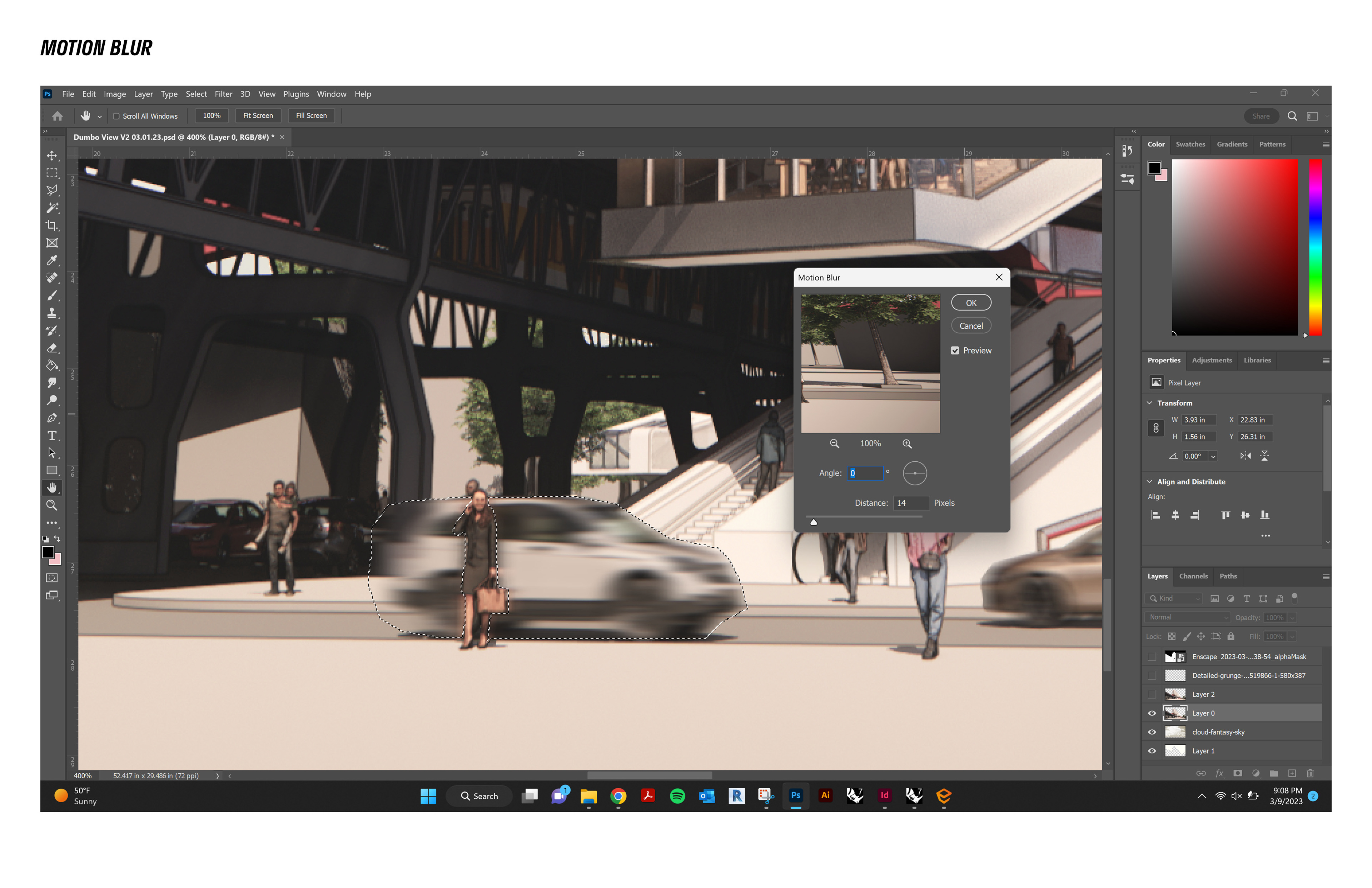Click the Distance slider handle
Viewport: 1372px width, 888px height.
coord(814,522)
